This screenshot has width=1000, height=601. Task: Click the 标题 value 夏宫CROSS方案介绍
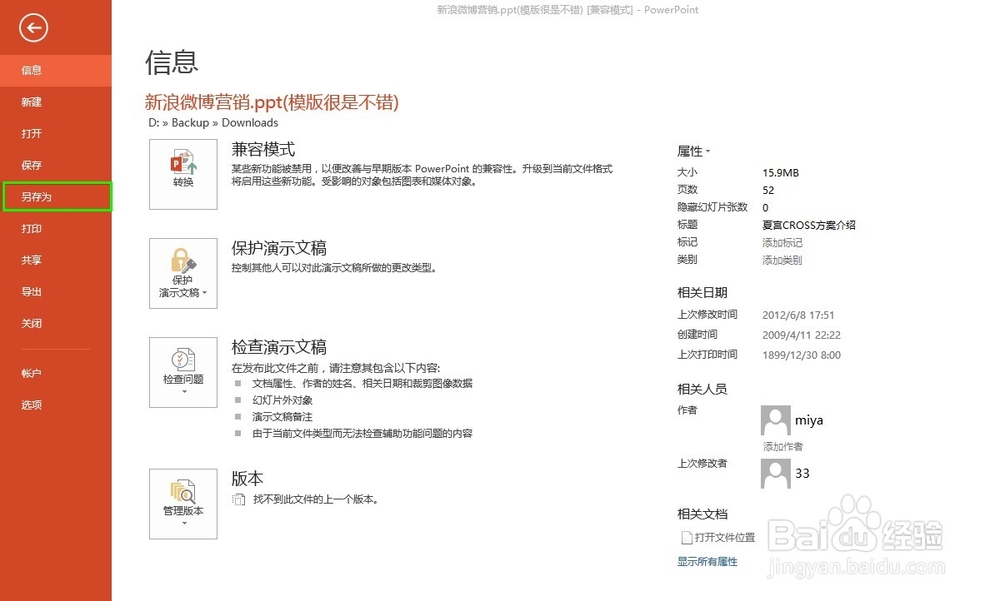point(809,225)
